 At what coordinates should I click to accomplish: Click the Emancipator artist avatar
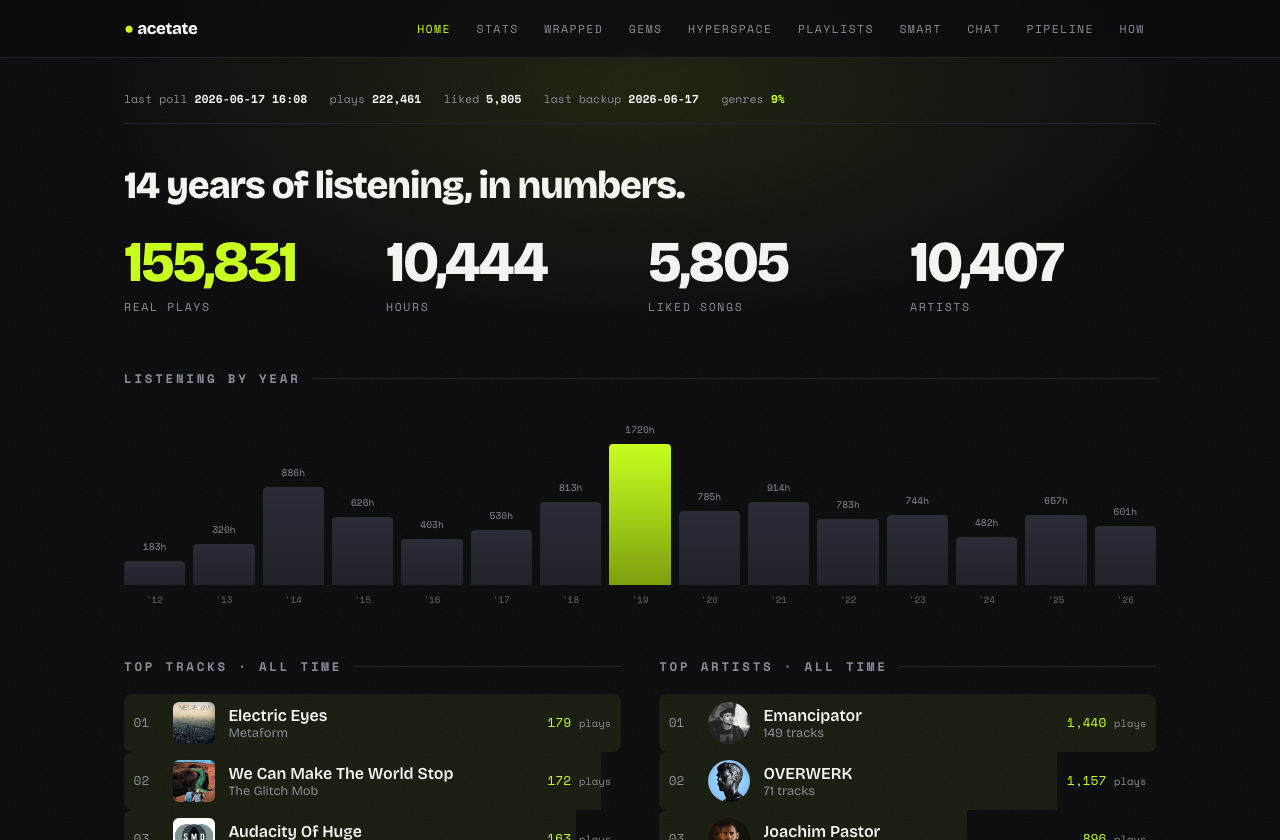click(729, 723)
